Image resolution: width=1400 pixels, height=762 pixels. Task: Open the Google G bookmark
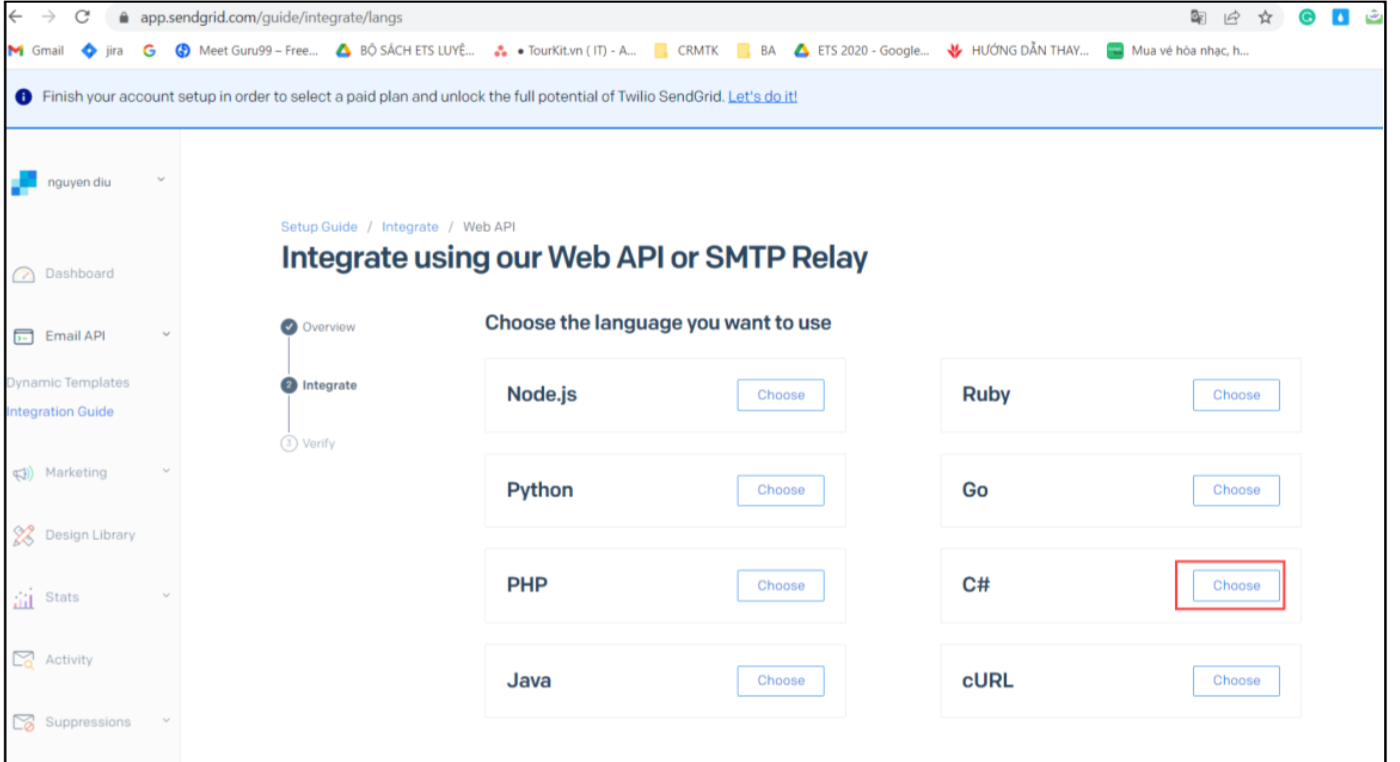pos(149,51)
